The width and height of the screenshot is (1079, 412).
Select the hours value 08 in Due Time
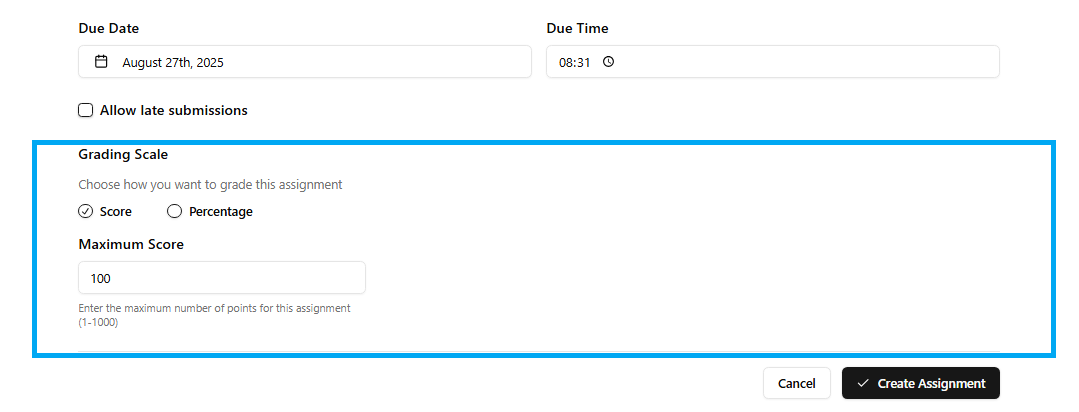[566, 62]
